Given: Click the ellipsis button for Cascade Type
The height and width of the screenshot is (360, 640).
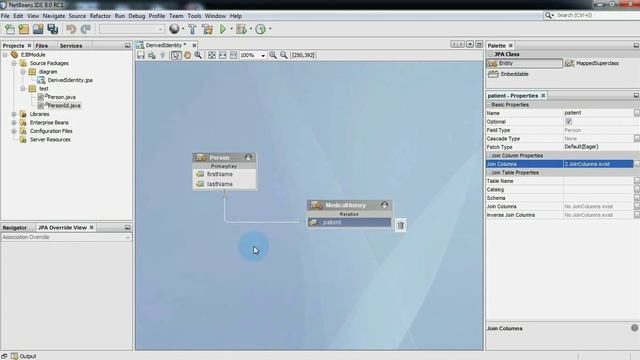Looking at the screenshot, I should (x=637, y=139).
